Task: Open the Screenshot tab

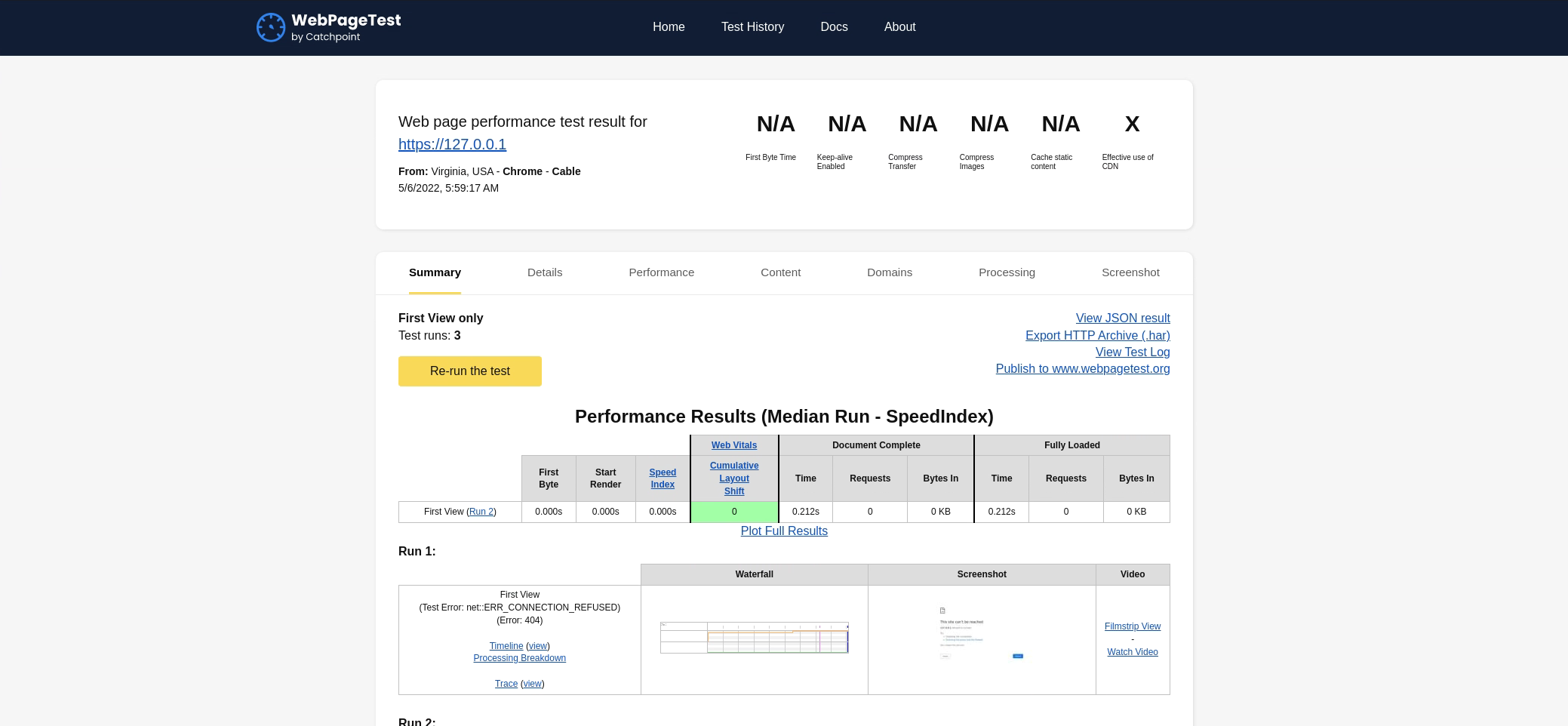Action: 1130,272
